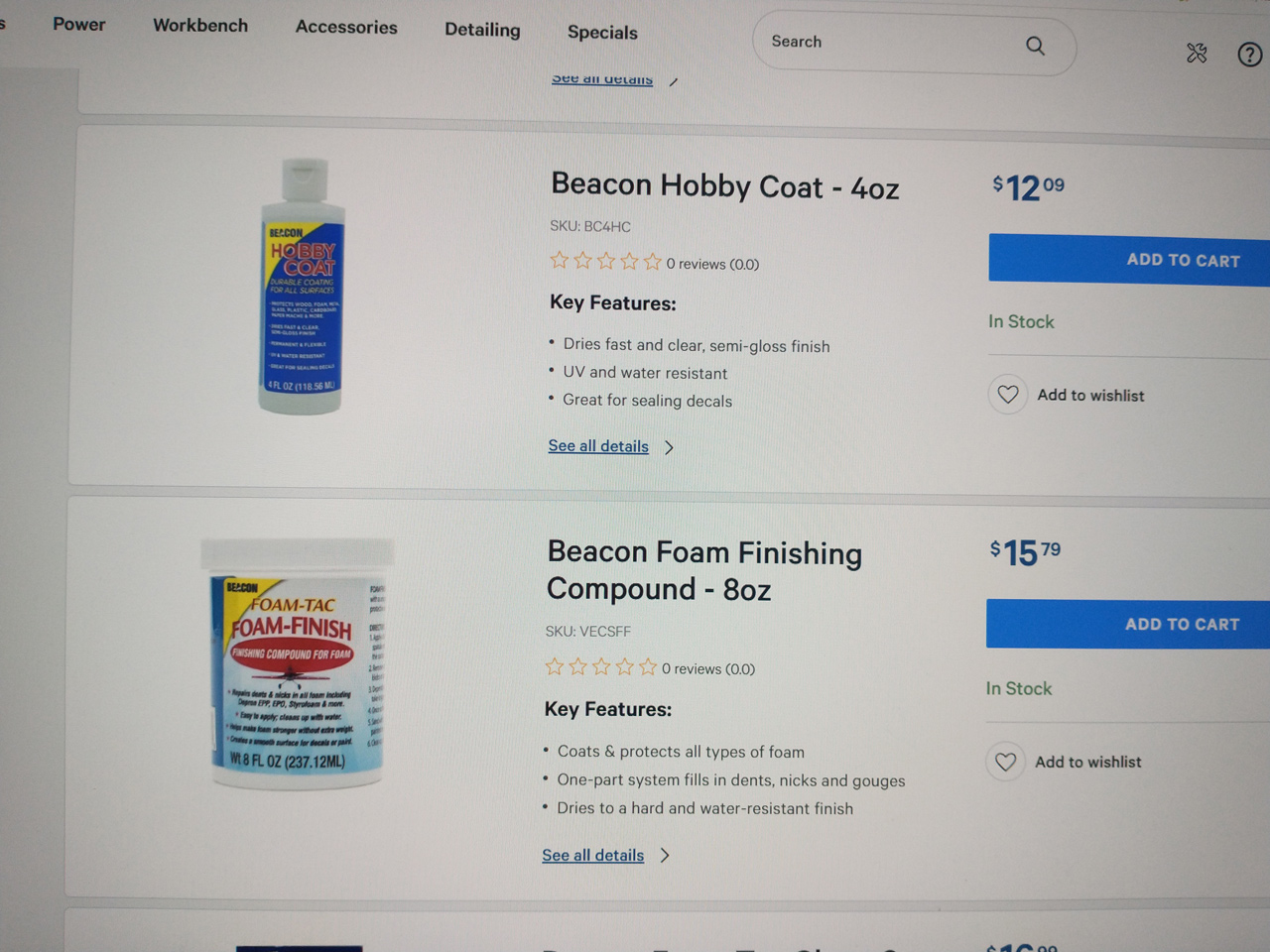Screen dimensions: 1270x952
Task: Open the help question mark icon
Action: click(x=1249, y=55)
